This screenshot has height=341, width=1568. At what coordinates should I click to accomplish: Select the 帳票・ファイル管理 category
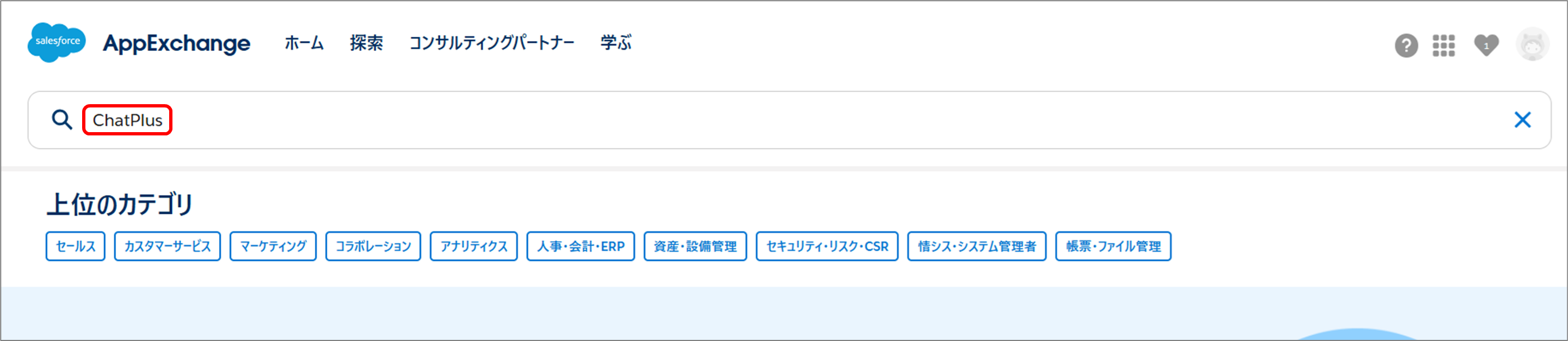(x=1113, y=247)
